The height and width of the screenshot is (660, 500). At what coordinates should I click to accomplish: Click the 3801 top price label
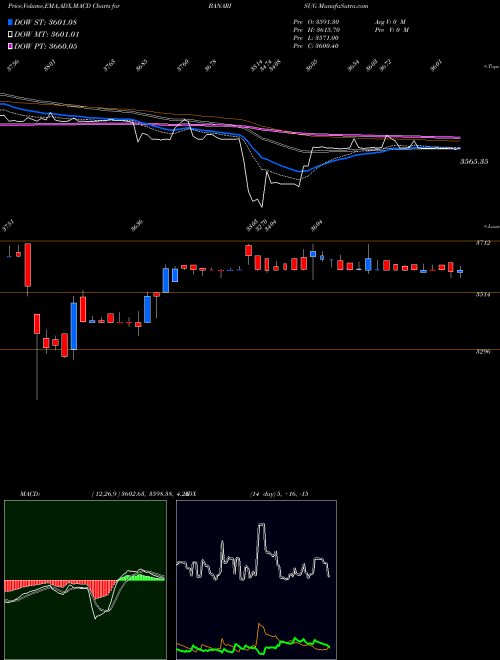tap(50, 65)
